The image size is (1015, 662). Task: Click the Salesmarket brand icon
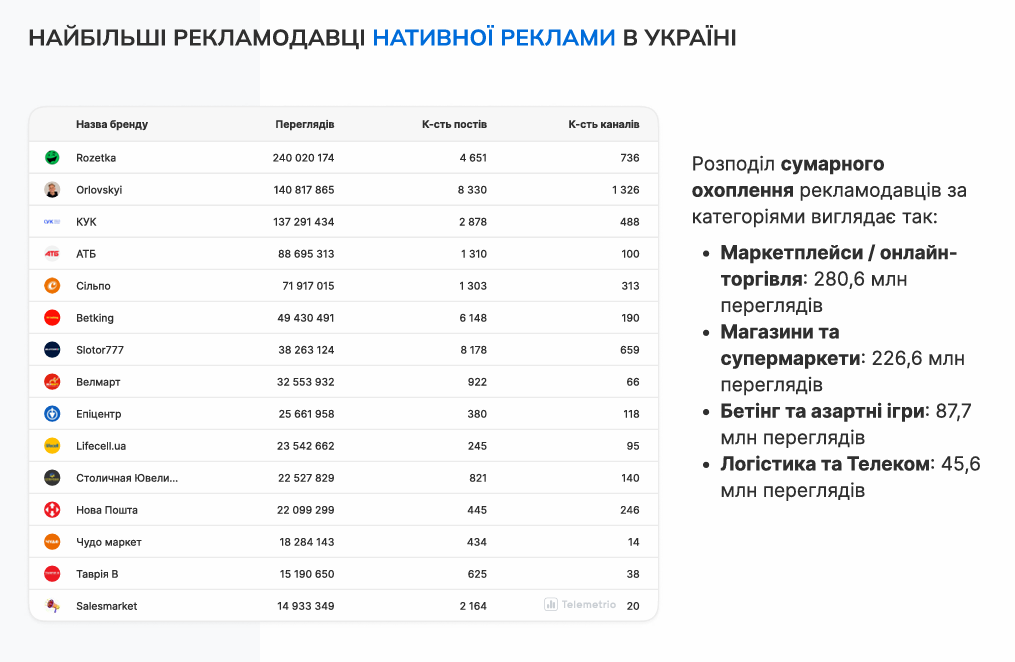[55, 605]
